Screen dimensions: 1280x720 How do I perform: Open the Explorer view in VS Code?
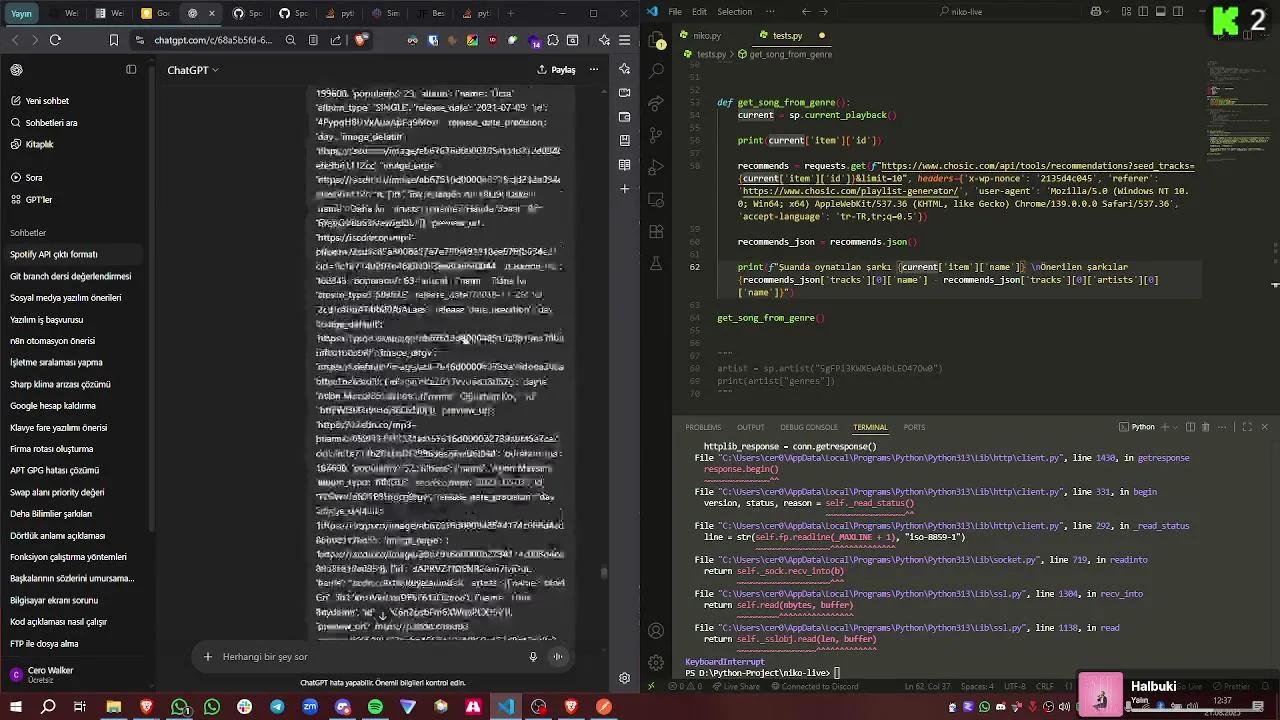pos(656,41)
